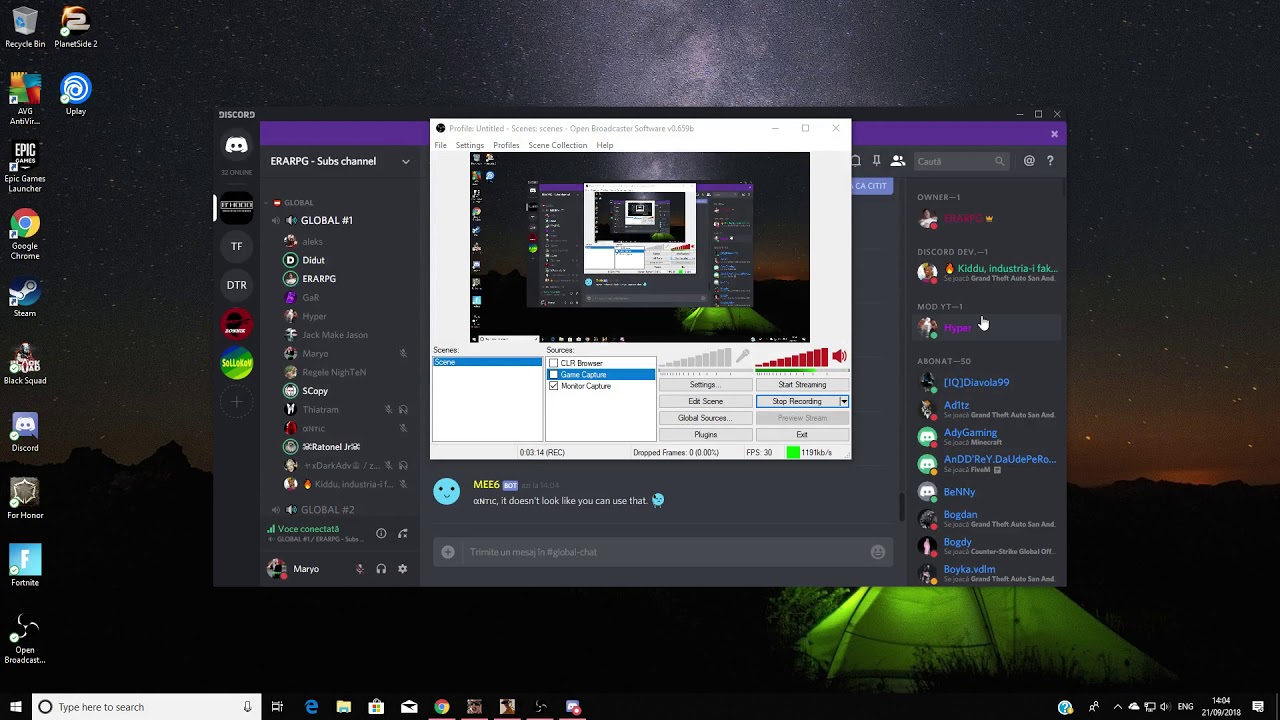
Task: Open the emoji picker in message box
Action: [878, 552]
